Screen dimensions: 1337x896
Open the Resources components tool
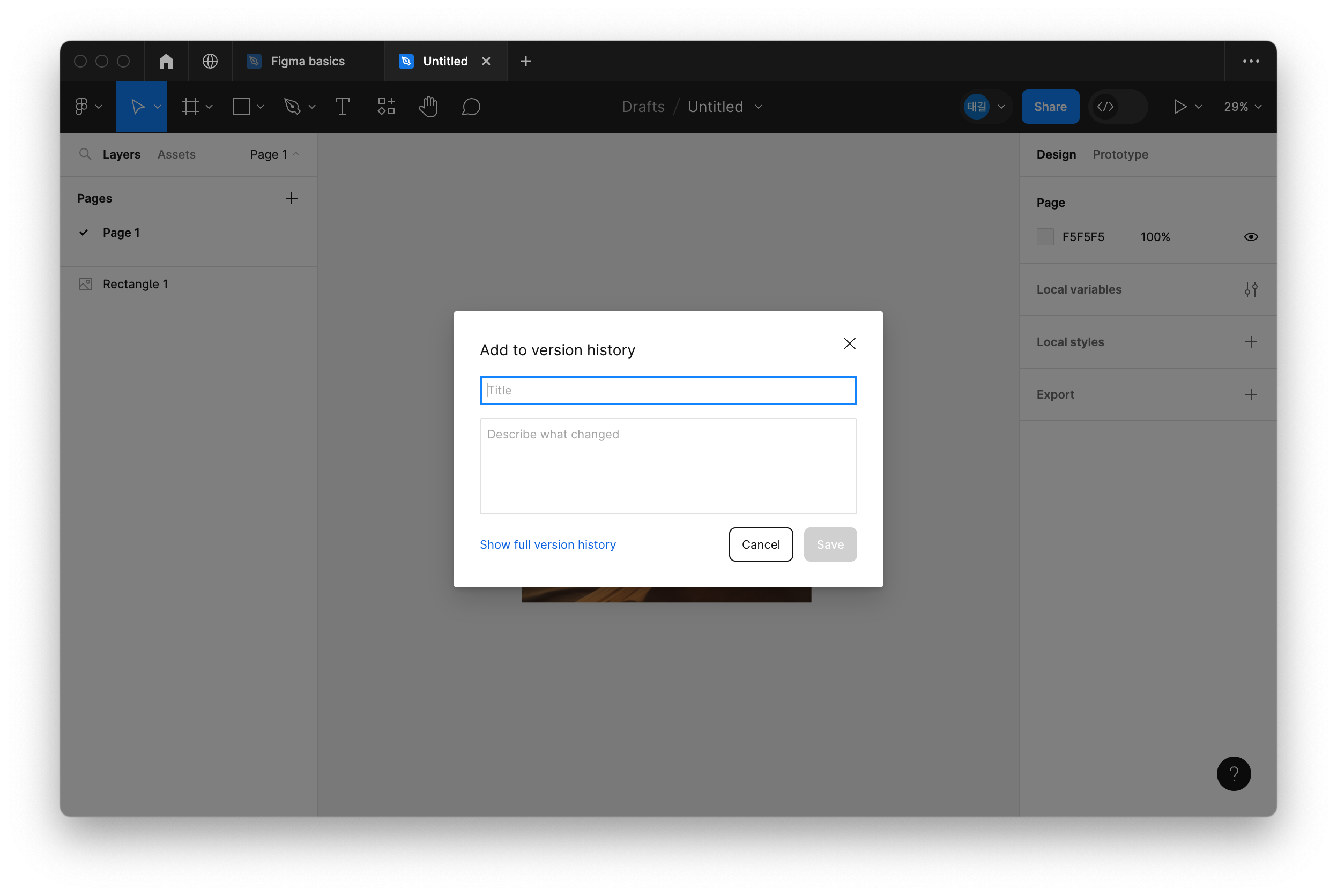[x=386, y=107]
